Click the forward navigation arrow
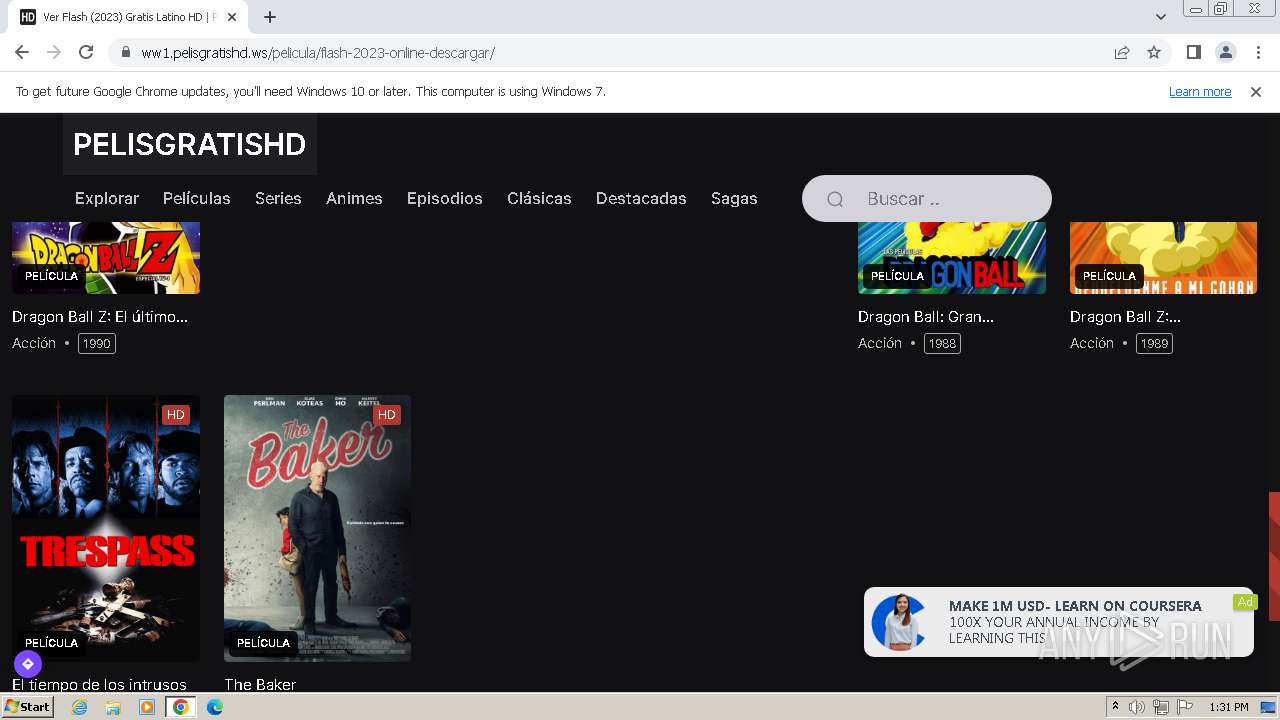1280x720 pixels. (x=54, y=52)
